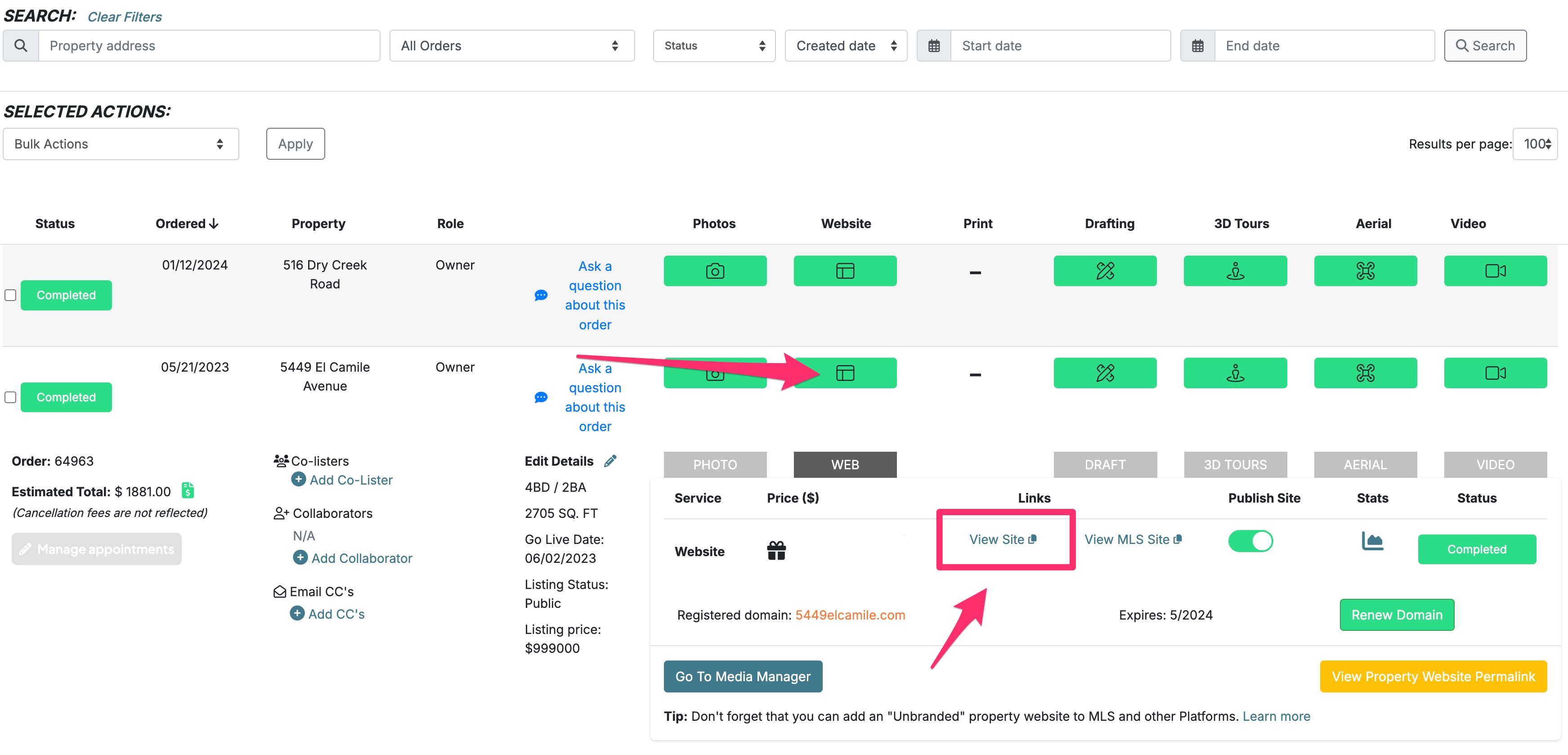Type in the Property address search field

tap(210, 45)
